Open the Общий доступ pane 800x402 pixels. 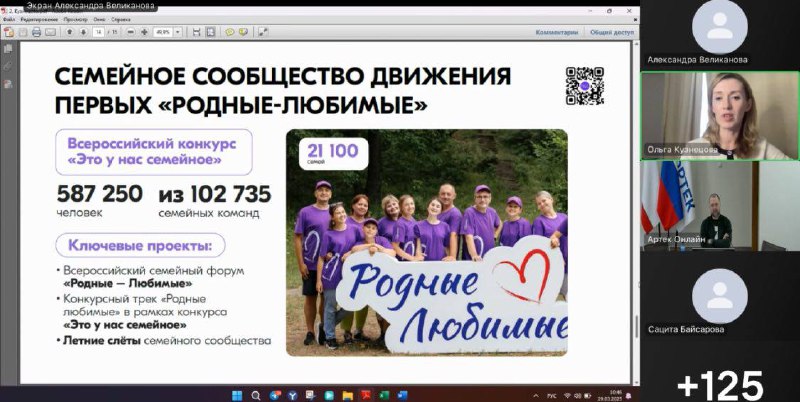pyautogui.click(x=612, y=32)
